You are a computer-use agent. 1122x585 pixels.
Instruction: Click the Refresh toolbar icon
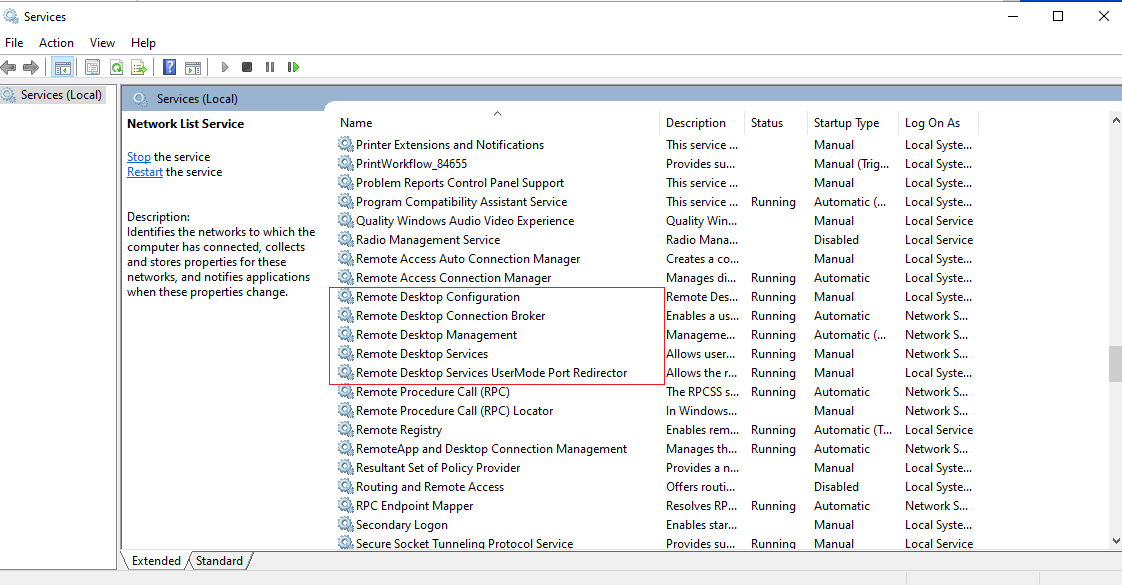pyautogui.click(x=116, y=67)
